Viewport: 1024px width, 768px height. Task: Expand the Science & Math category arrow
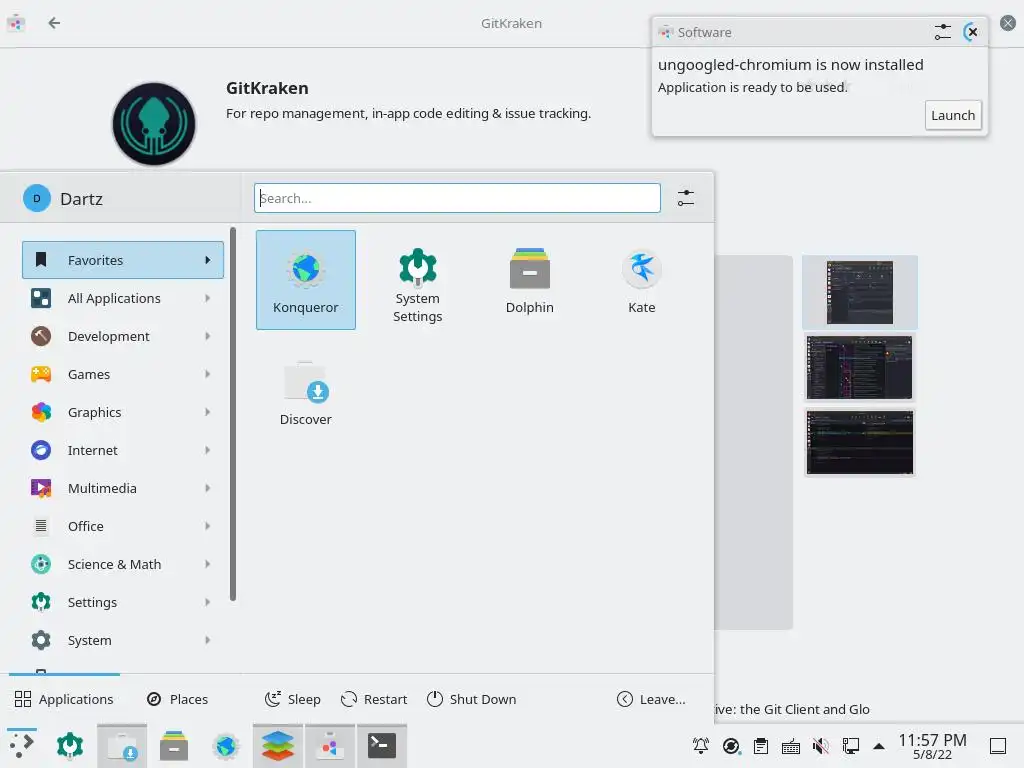click(207, 564)
